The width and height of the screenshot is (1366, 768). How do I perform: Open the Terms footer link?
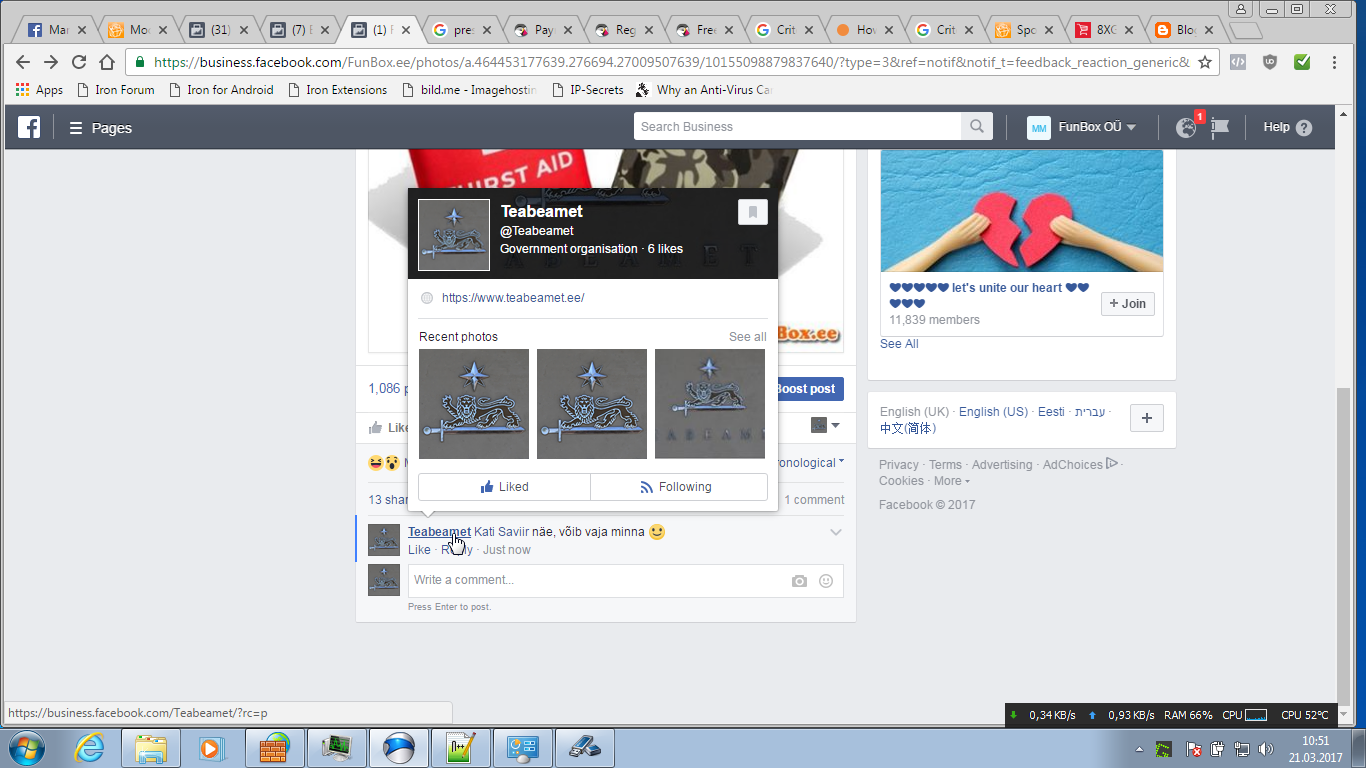click(945, 465)
